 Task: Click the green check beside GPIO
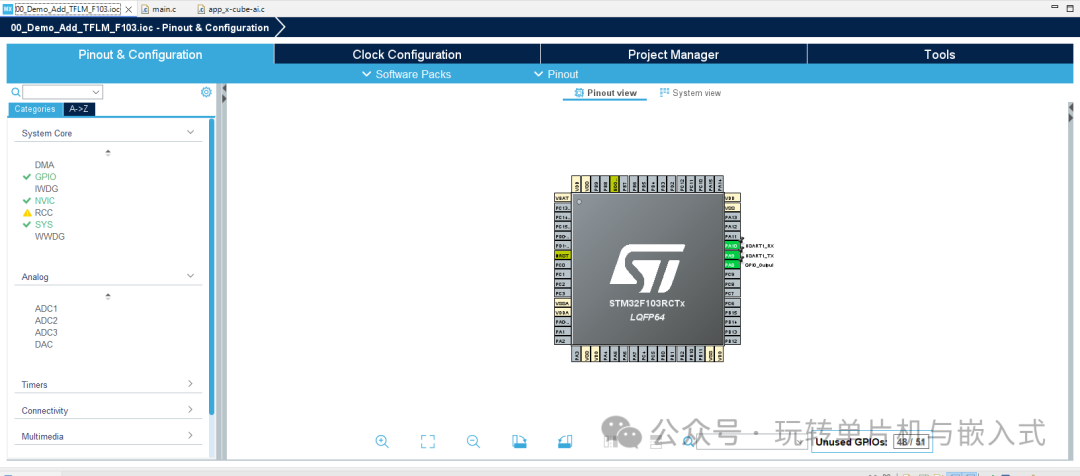pyautogui.click(x=27, y=177)
